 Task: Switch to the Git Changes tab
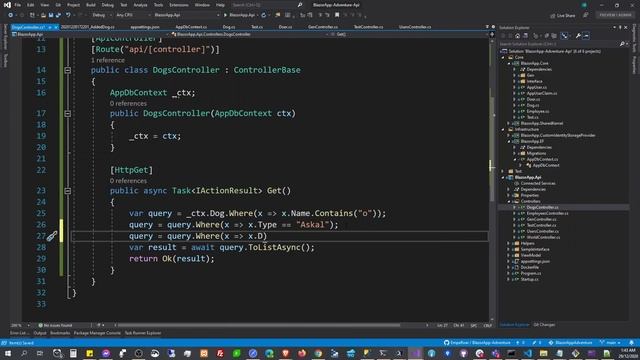point(544,325)
